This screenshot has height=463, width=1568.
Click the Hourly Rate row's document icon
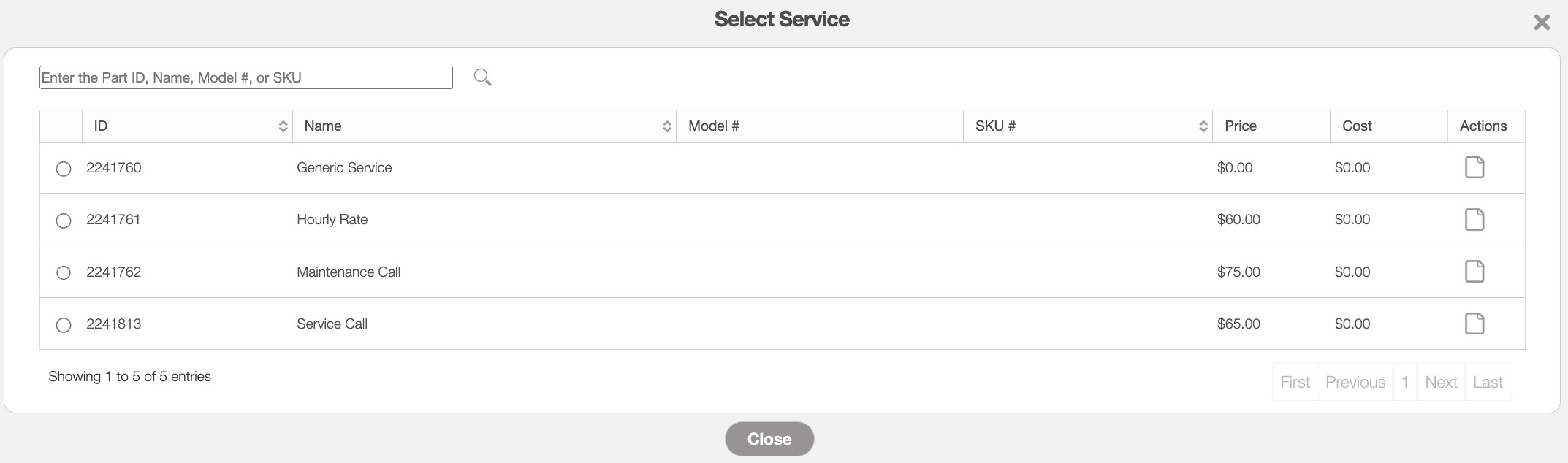(x=1474, y=219)
